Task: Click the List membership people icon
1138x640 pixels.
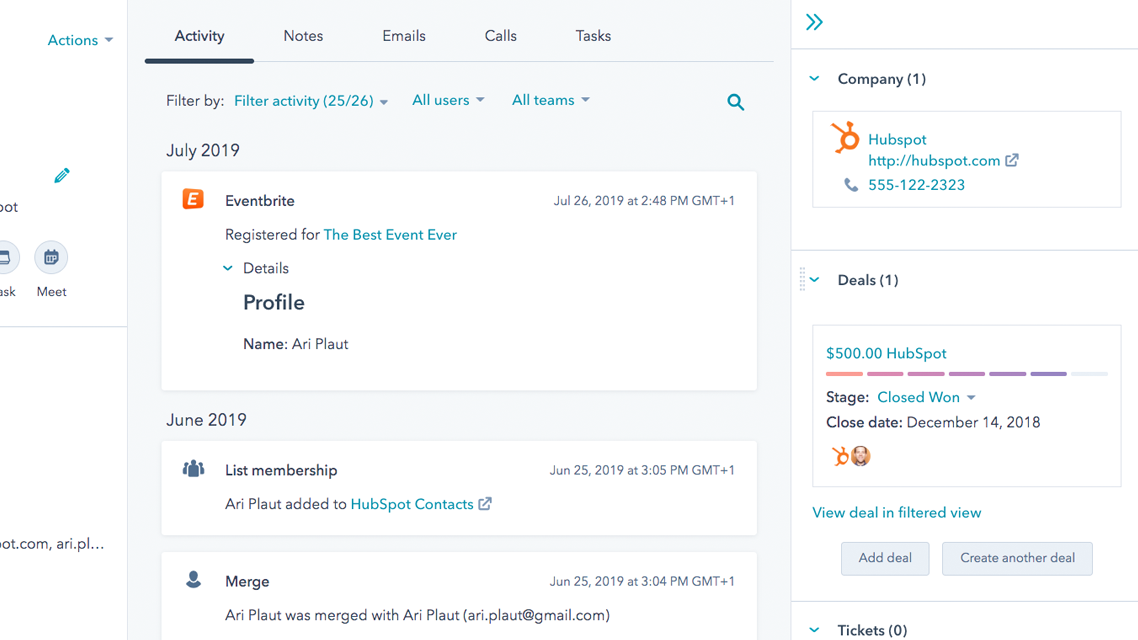Action: [193, 469]
